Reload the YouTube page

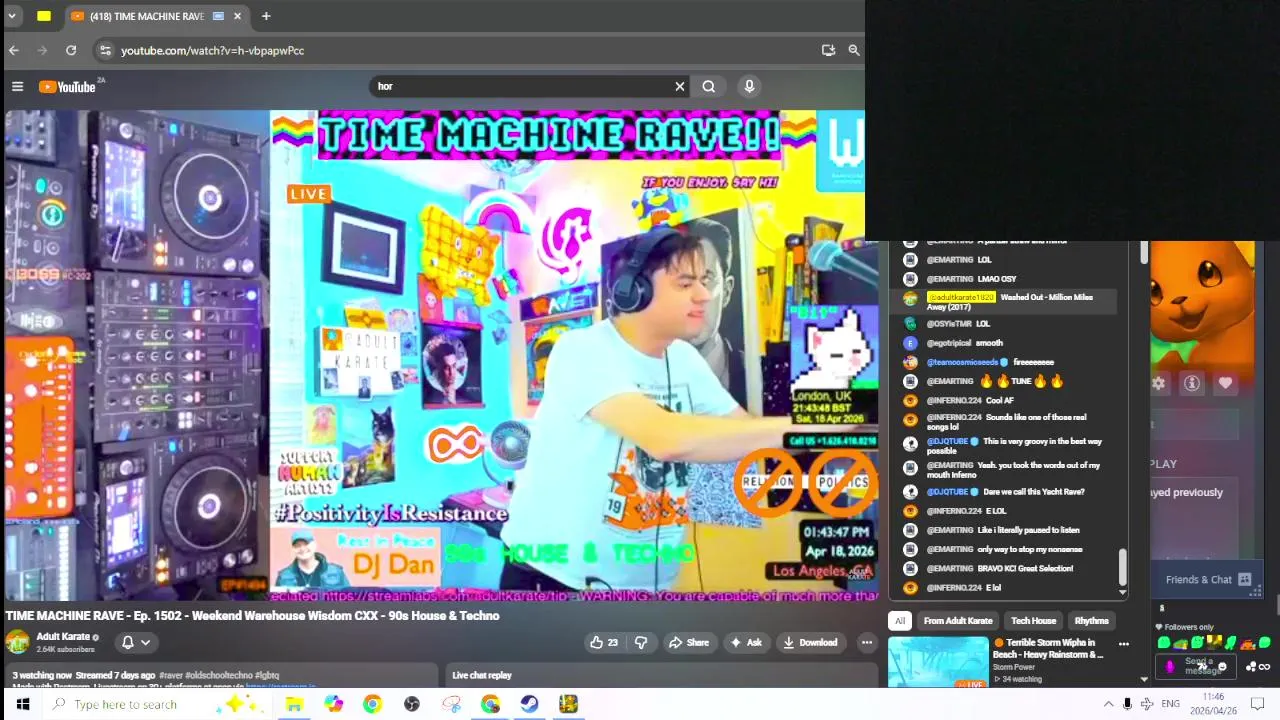coord(71,50)
